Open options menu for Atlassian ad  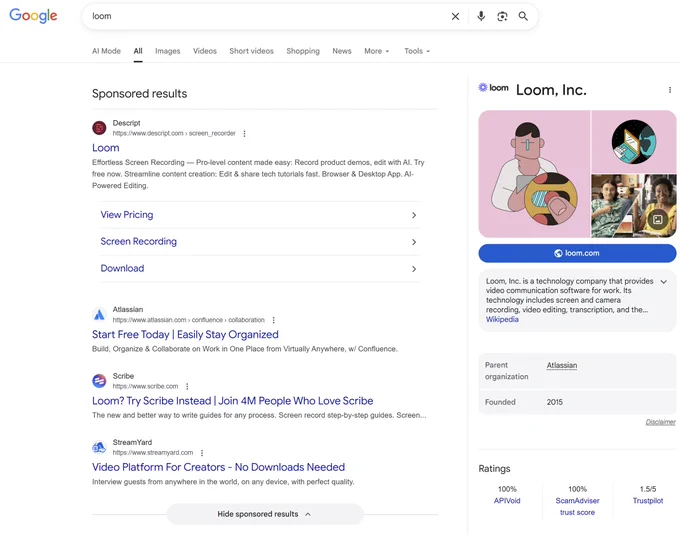click(x=273, y=320)
